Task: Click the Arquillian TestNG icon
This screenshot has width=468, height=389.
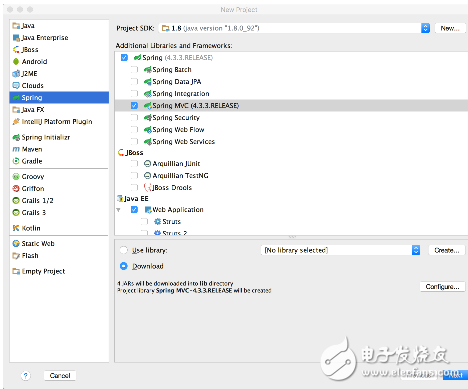Action: pyautogui.click(x=148, y=176)
